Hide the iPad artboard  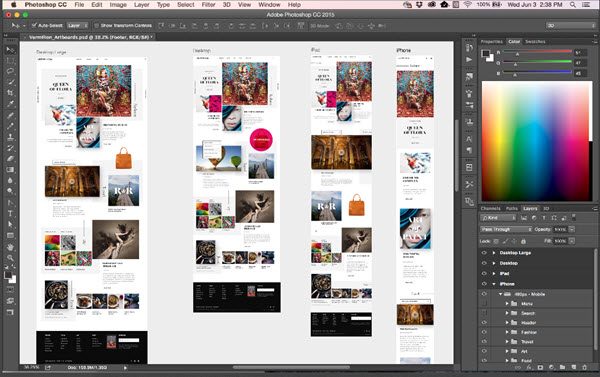484,273
